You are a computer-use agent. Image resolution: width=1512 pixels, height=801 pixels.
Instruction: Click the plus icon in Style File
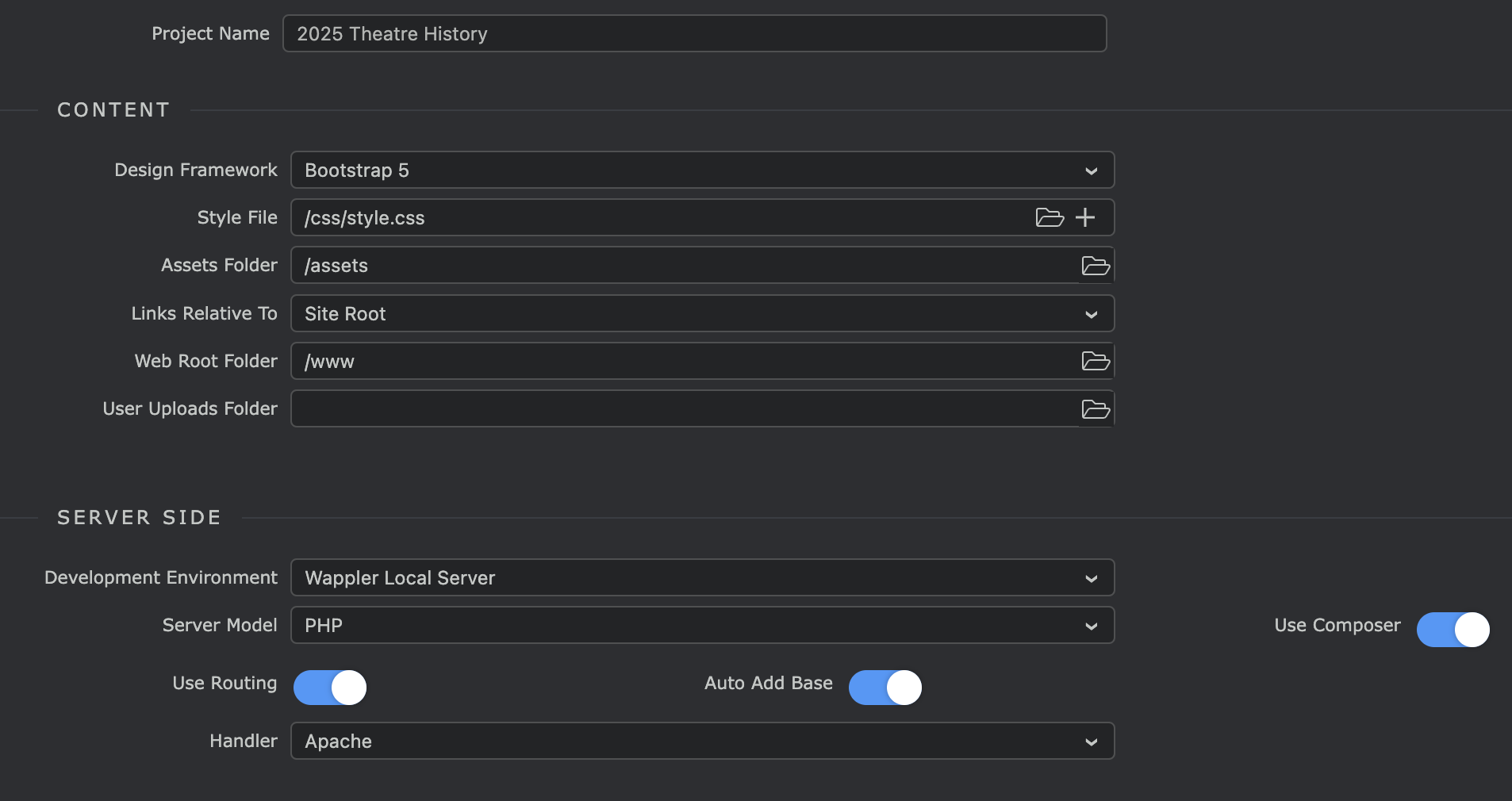[1085, 217]
